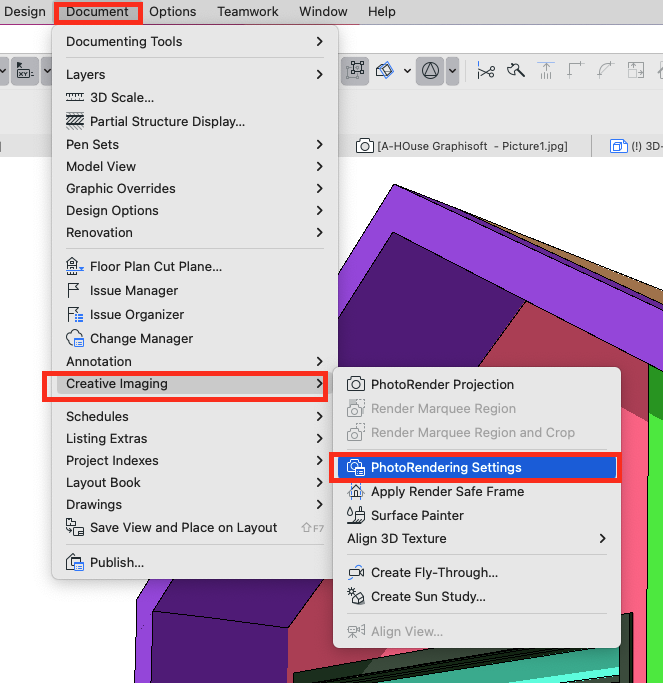Open the Document menu in menu bar

[98, 12]
